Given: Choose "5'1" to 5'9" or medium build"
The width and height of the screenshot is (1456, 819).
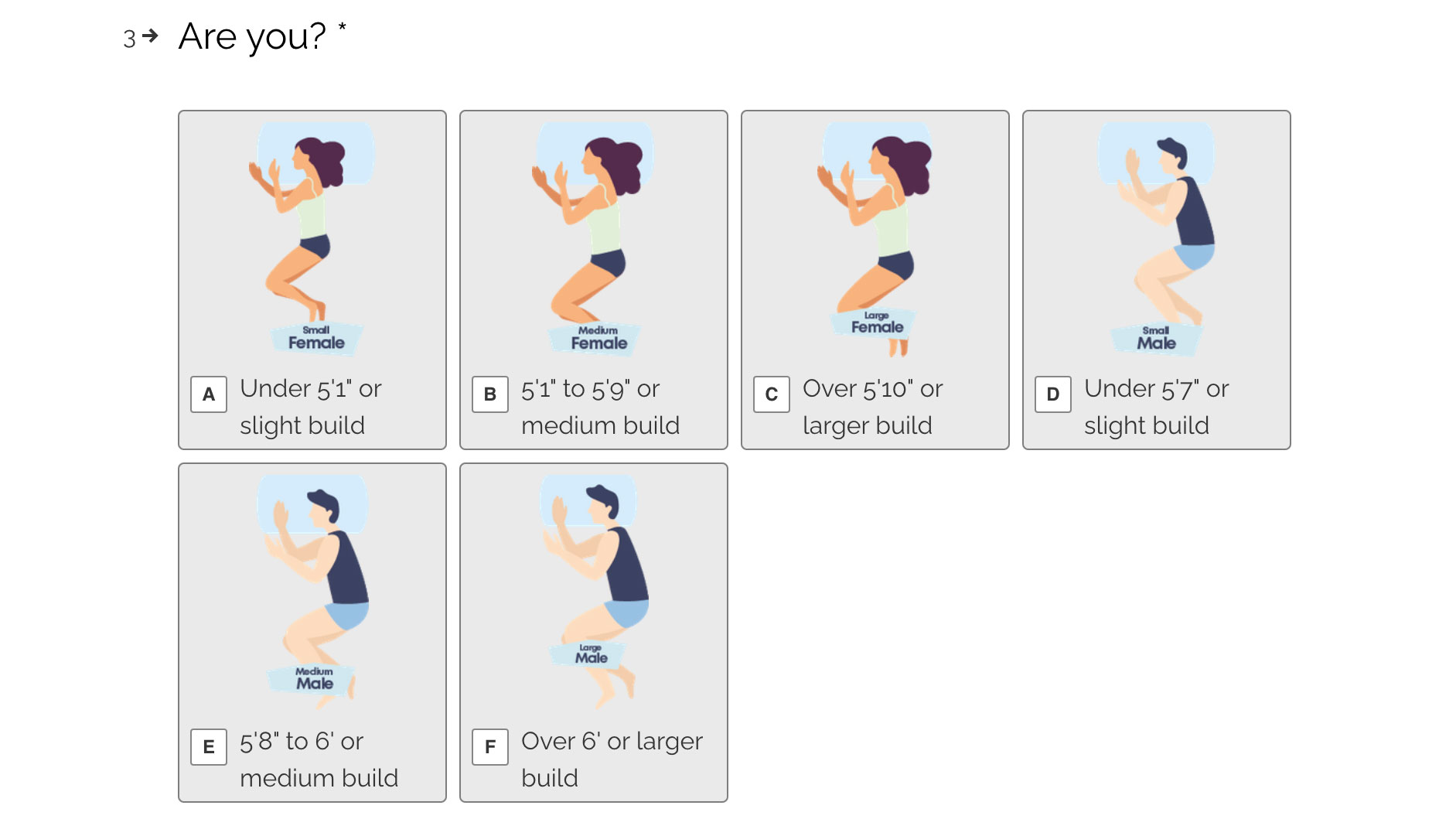Looking at the screenshot, I should [x=600, y=407].
